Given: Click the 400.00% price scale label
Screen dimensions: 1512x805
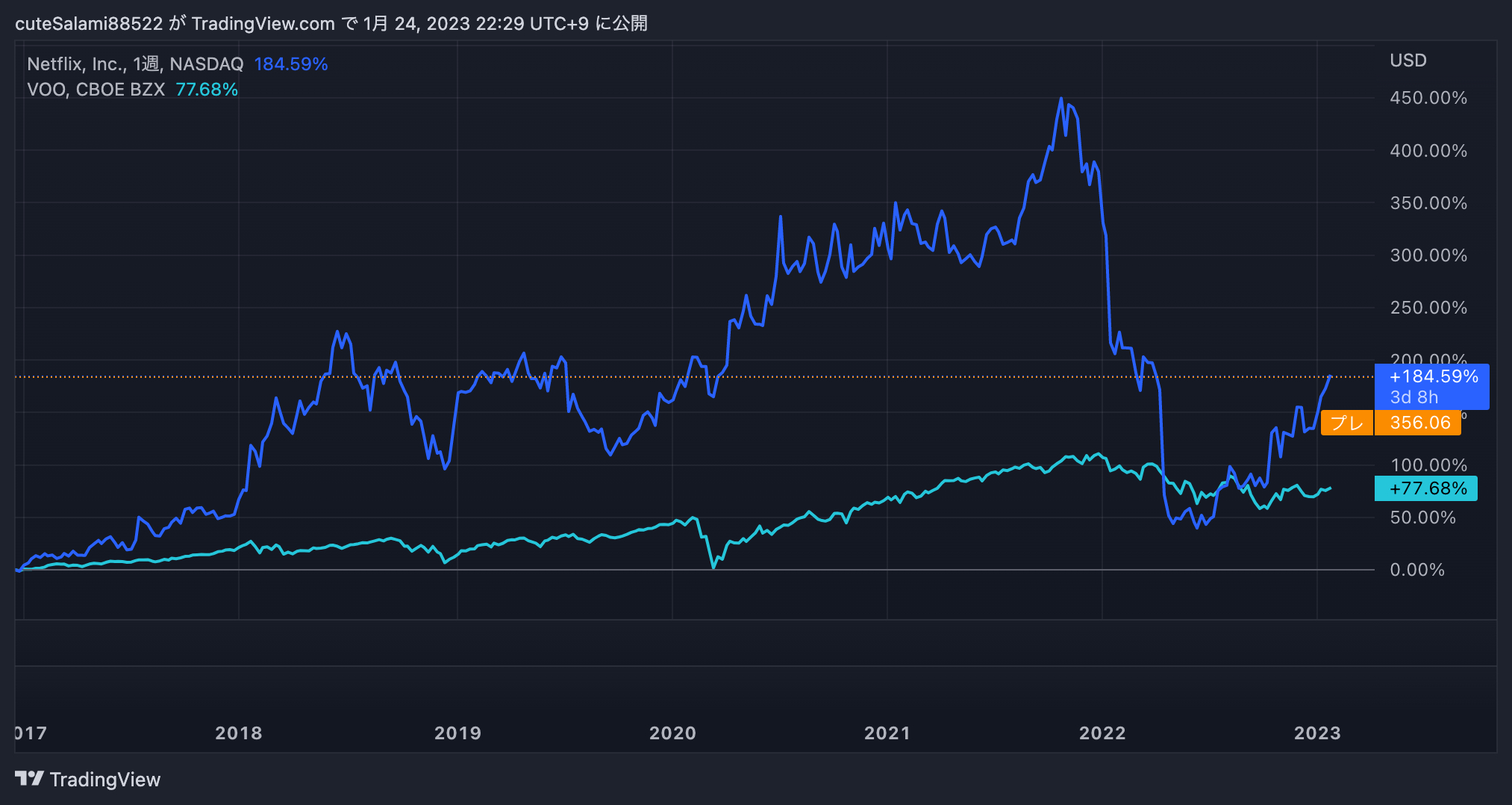Looking at the screenshot, I should coord(1428,151).
